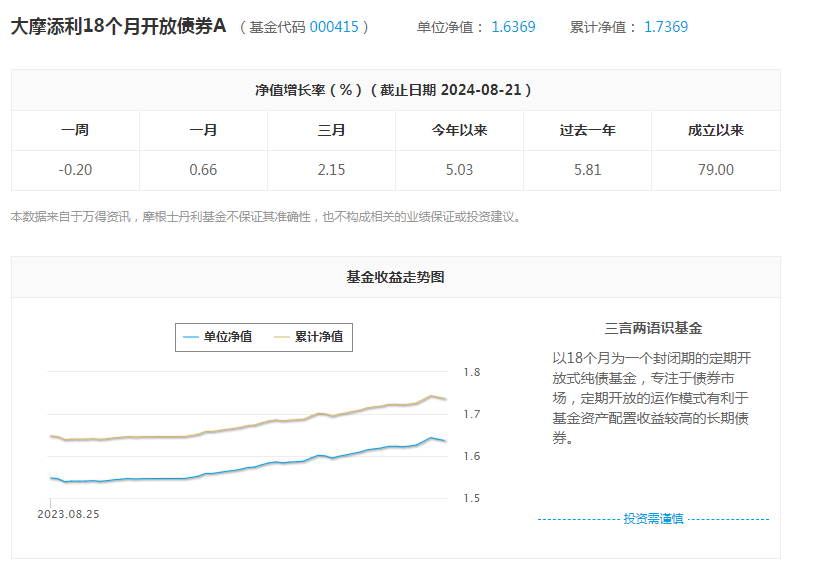Click the 过去一年 column header
The height and width of the screenshot is (563, 820).
pos(587,130)
